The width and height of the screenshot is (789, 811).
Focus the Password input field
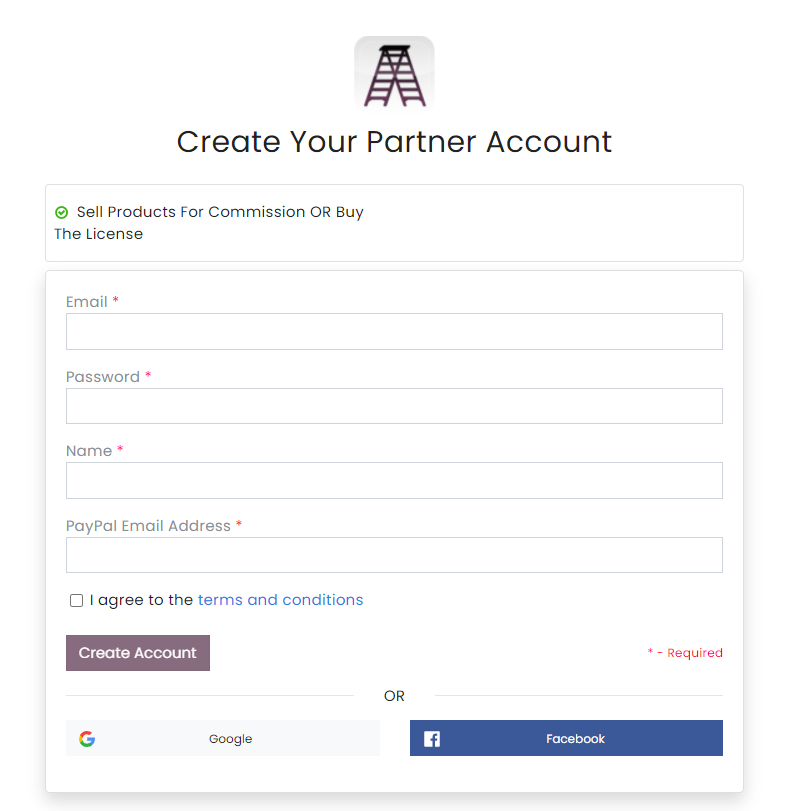pos(394,406)
